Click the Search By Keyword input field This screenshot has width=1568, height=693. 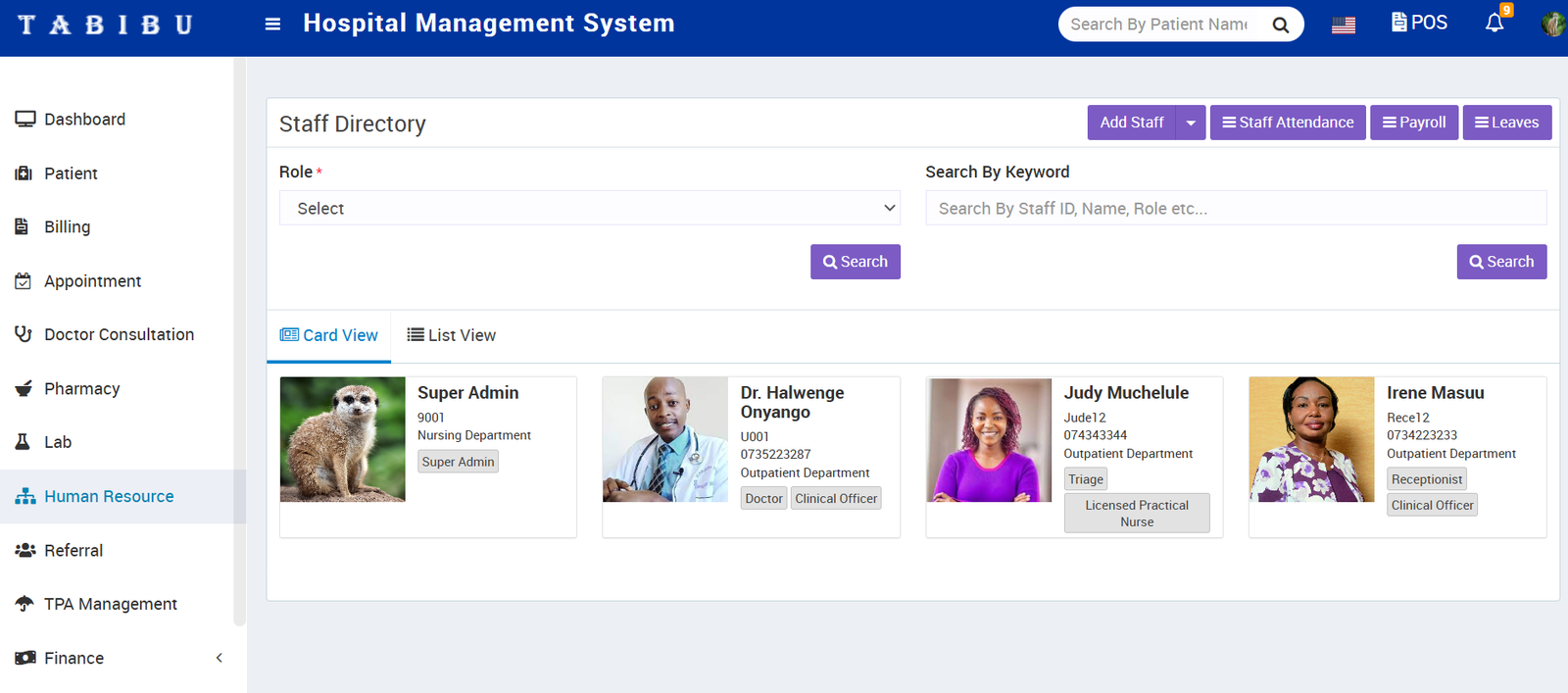[x=1235, y=209]
